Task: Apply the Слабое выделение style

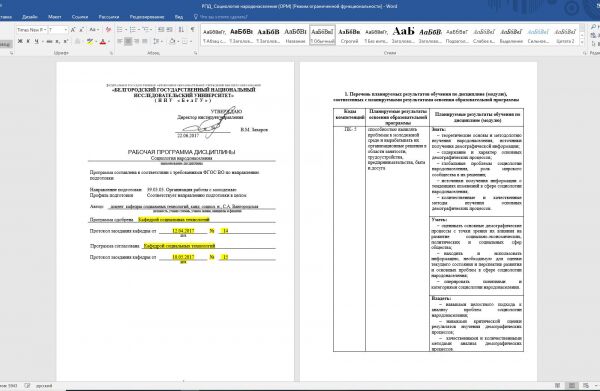Action: [x=484, y=35]
